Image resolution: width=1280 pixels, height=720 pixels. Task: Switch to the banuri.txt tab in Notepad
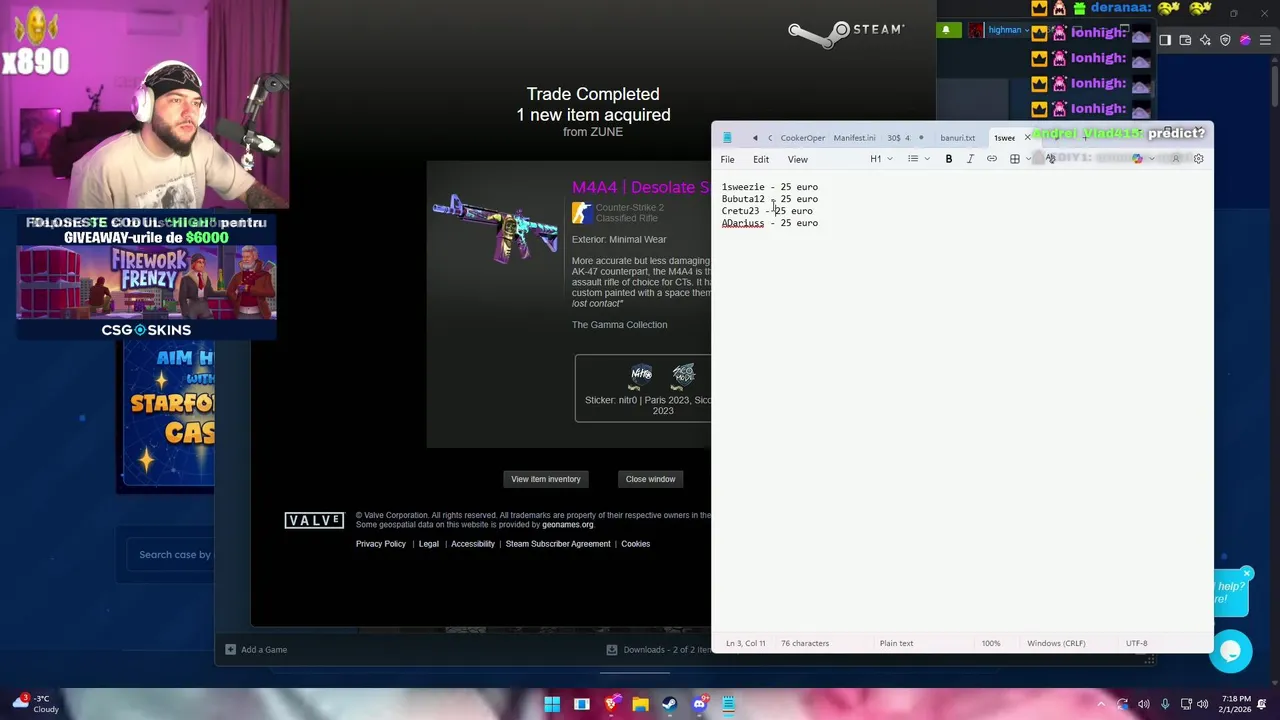click(957, 138)
